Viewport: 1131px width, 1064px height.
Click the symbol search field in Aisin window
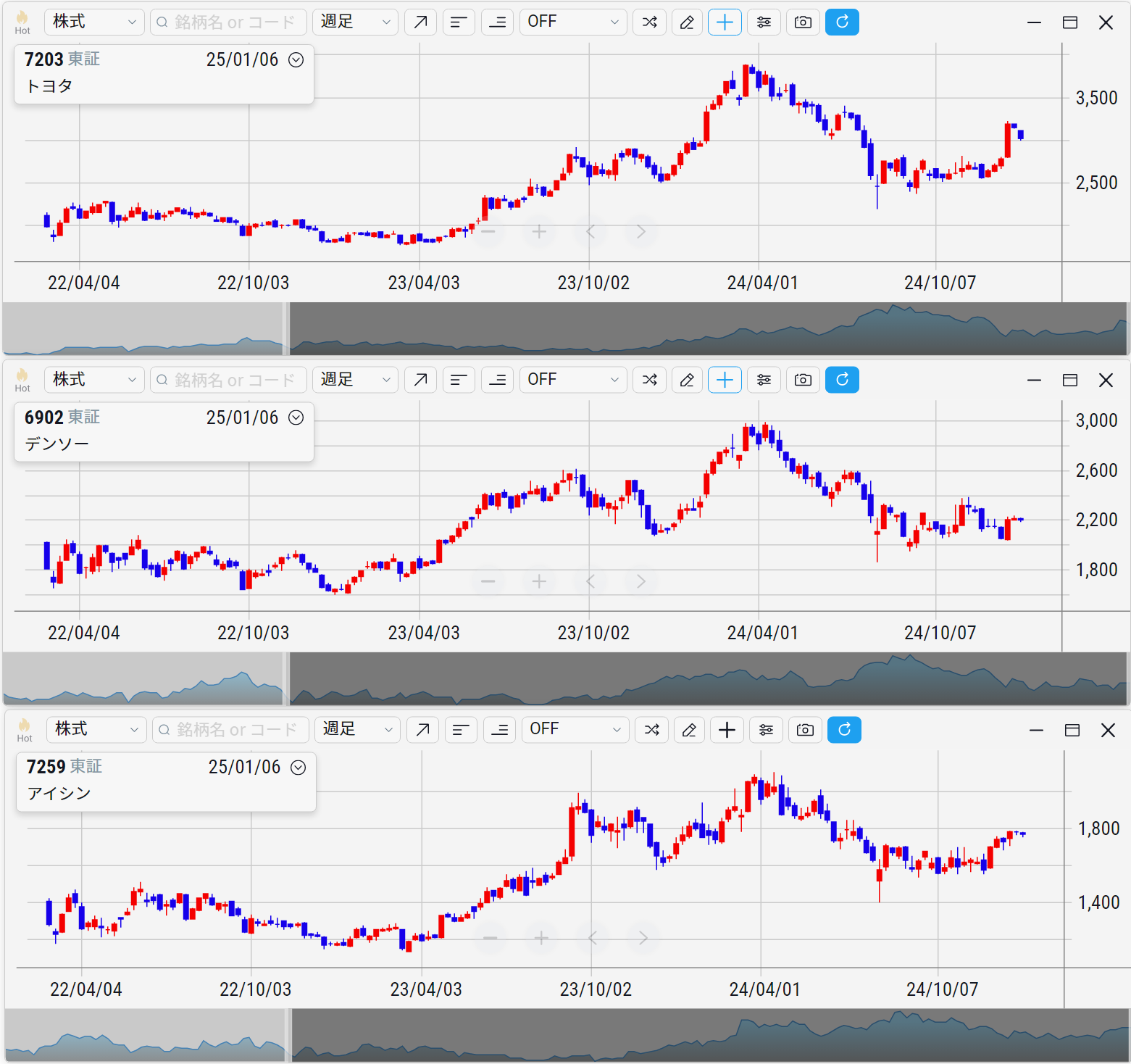(230, 729)
